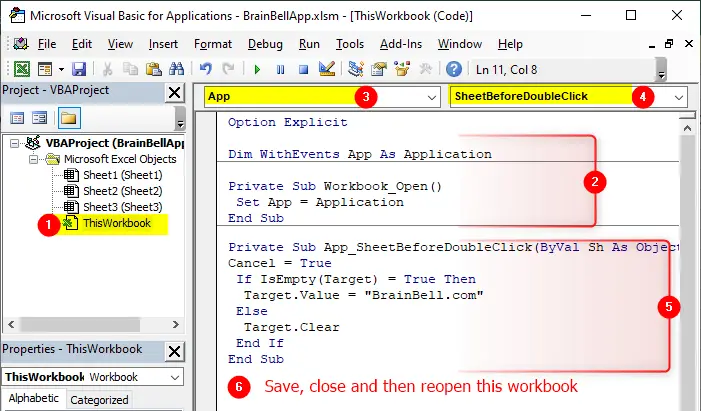Open the Insert menu
Screen dimensions: 701x411
pyautogui.click(x=163, y=44)
